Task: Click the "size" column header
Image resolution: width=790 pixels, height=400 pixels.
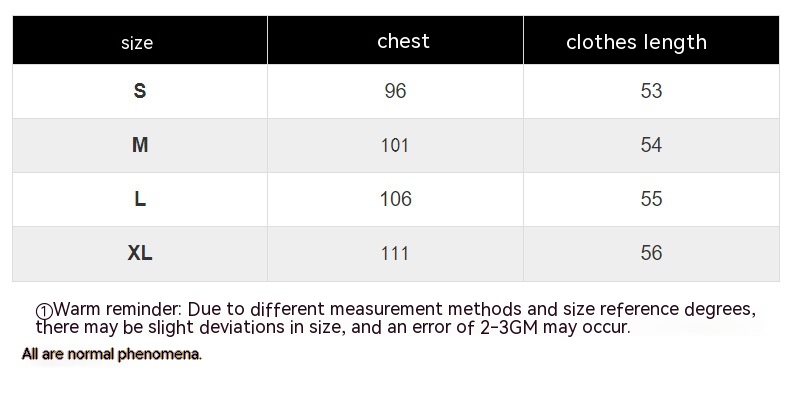Action: [137, 42]
